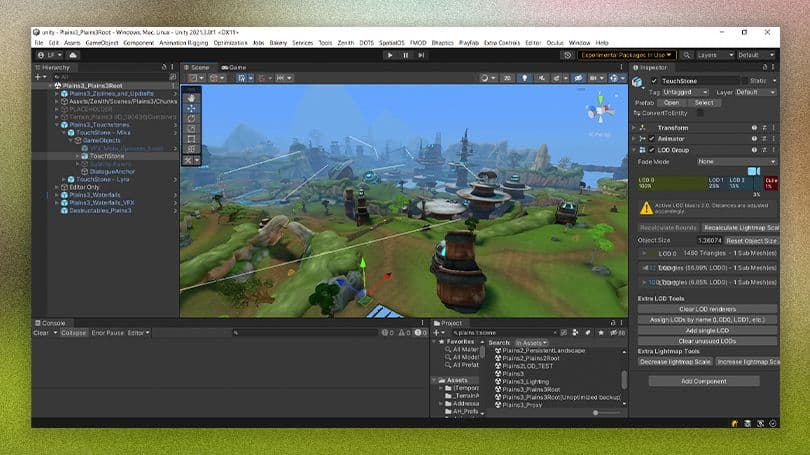Select the Rect tool in scene toolbar
The height and width of the screenshot is (455, 810).
tap(191, 139)
